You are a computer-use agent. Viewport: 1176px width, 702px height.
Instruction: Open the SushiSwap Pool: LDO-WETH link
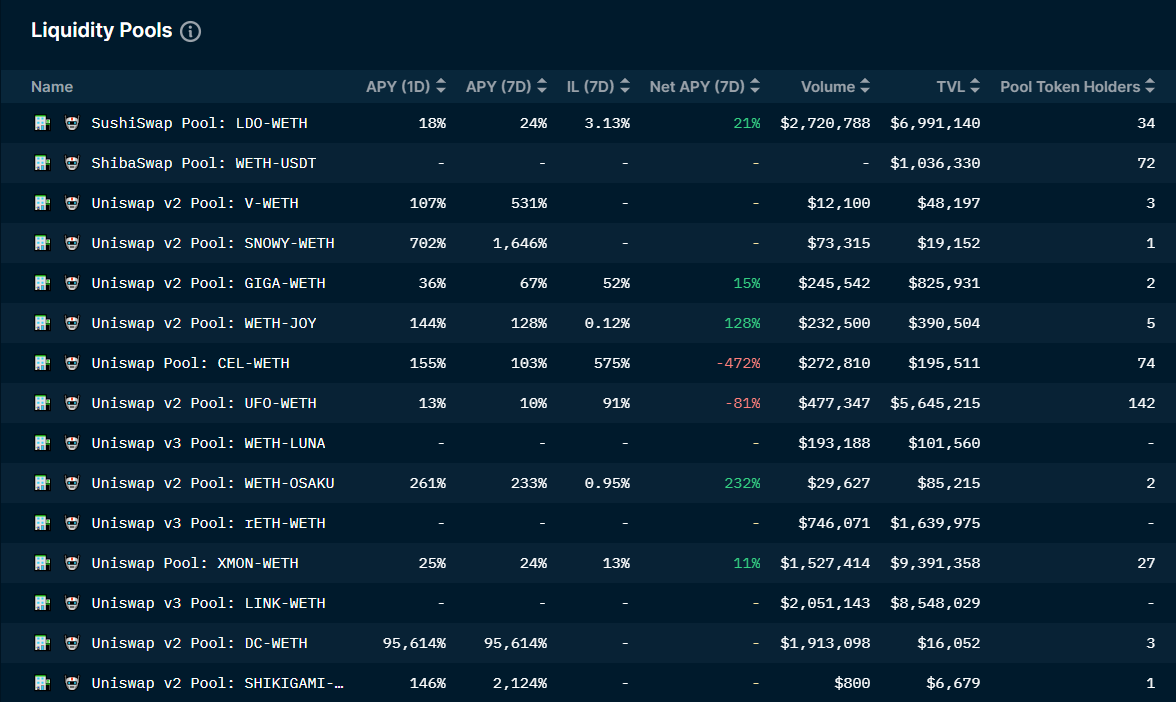point(199,123)
